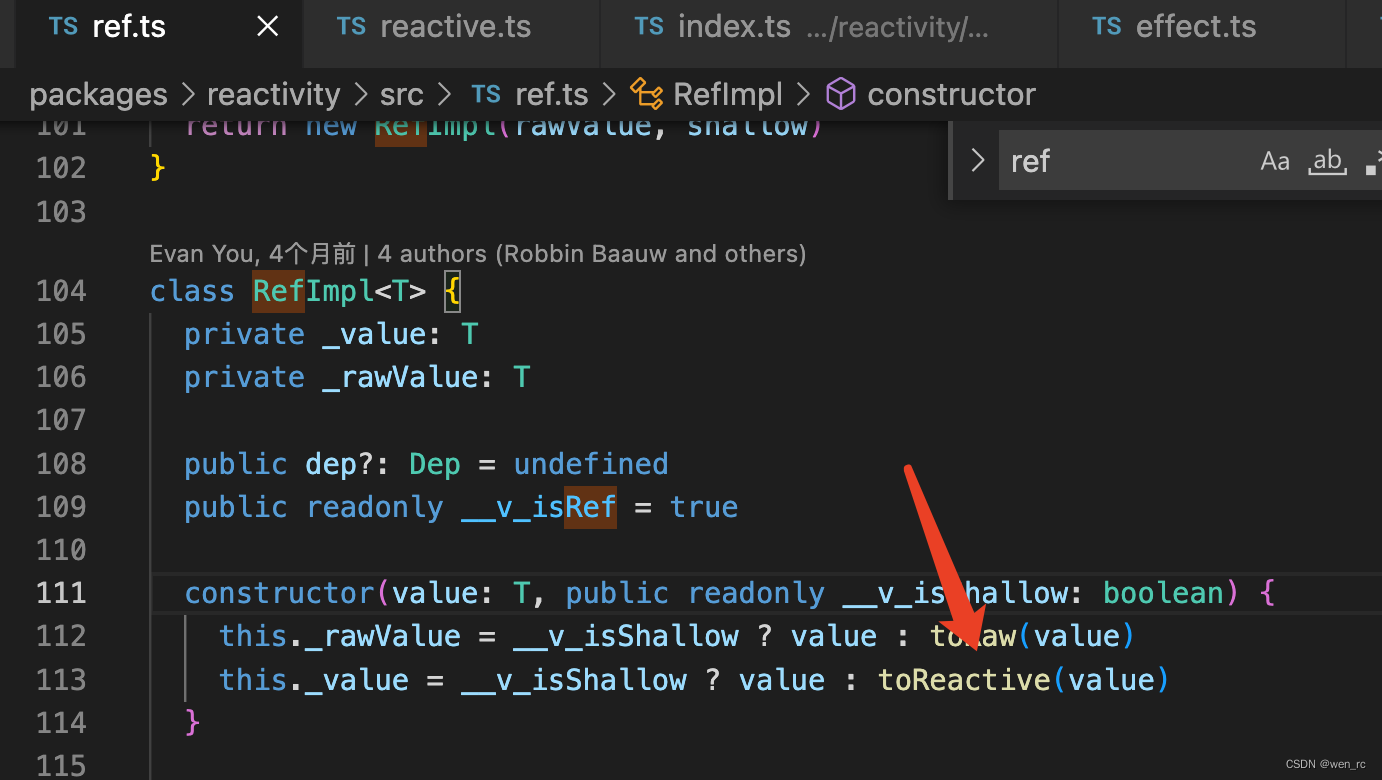
Task: Click the boolean type on line 111
Action: click(1163, 593)
